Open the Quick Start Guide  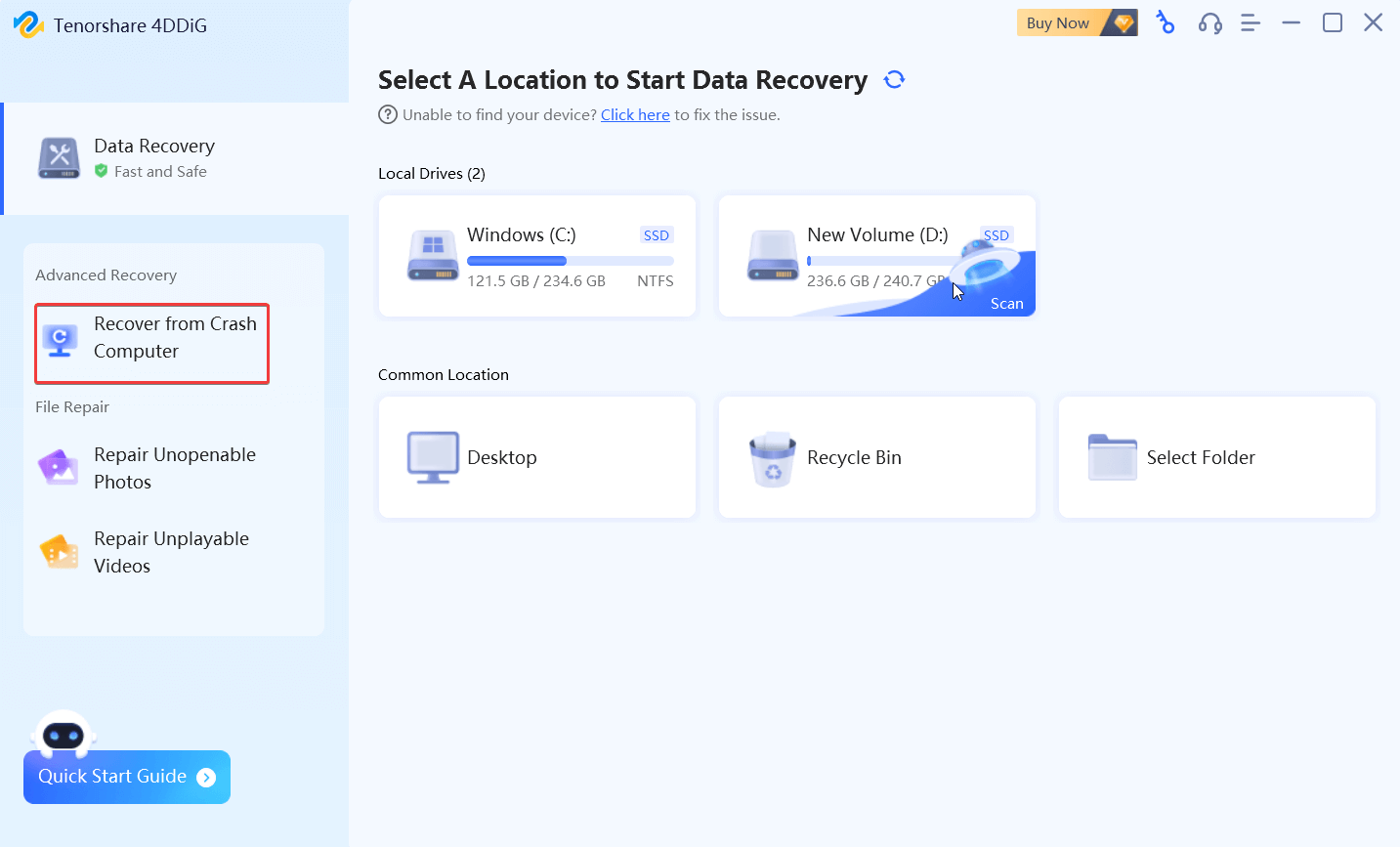127,777
